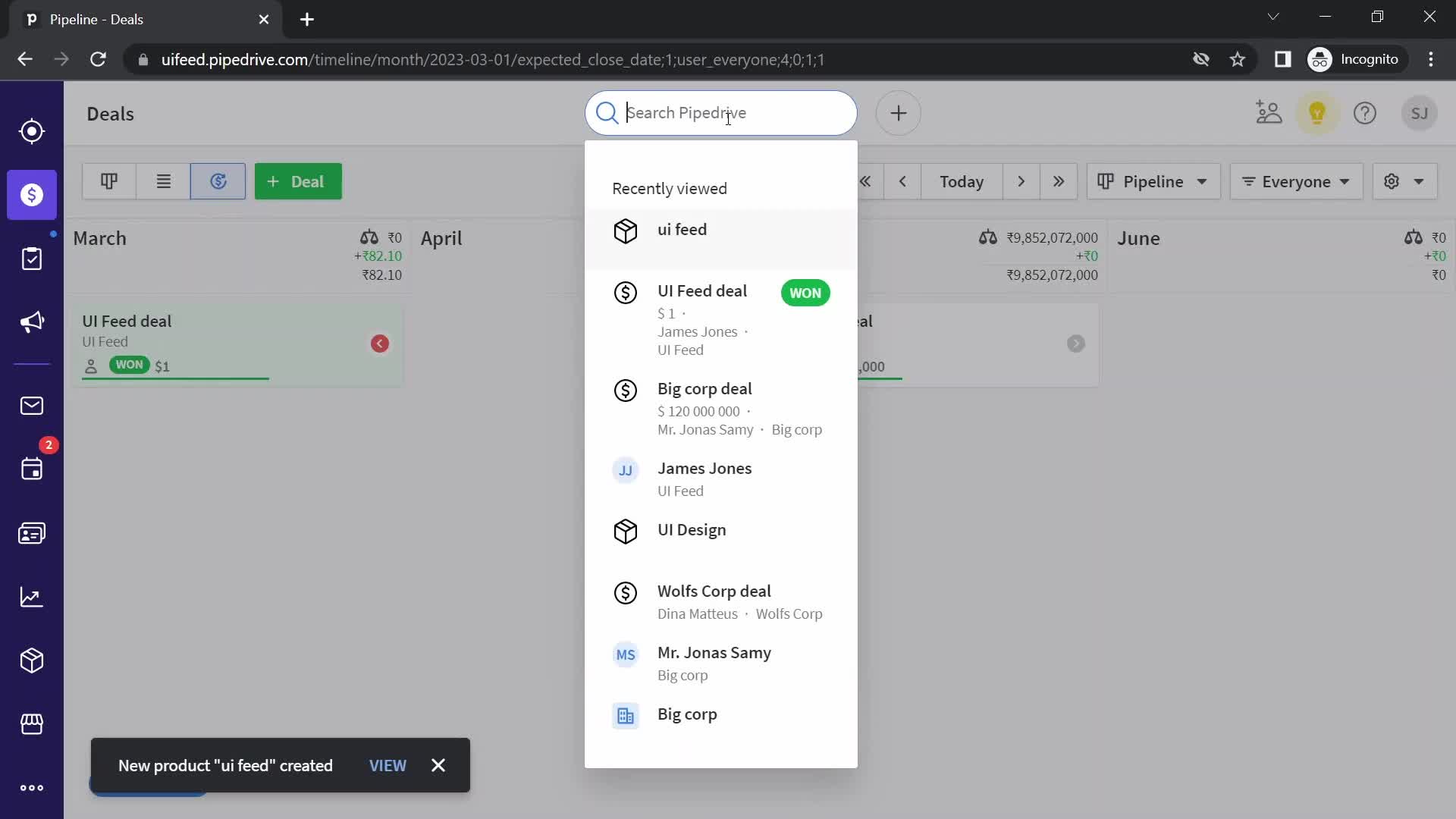Image resolution: width=1456 pixels, height=819 pixels.
Task: Go back with the browser back arrow
Action: point(25,59)
